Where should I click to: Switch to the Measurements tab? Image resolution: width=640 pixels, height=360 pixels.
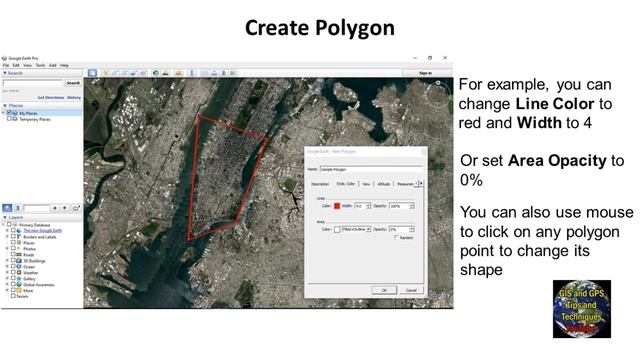pyautogui.click(x=405, y=184)
